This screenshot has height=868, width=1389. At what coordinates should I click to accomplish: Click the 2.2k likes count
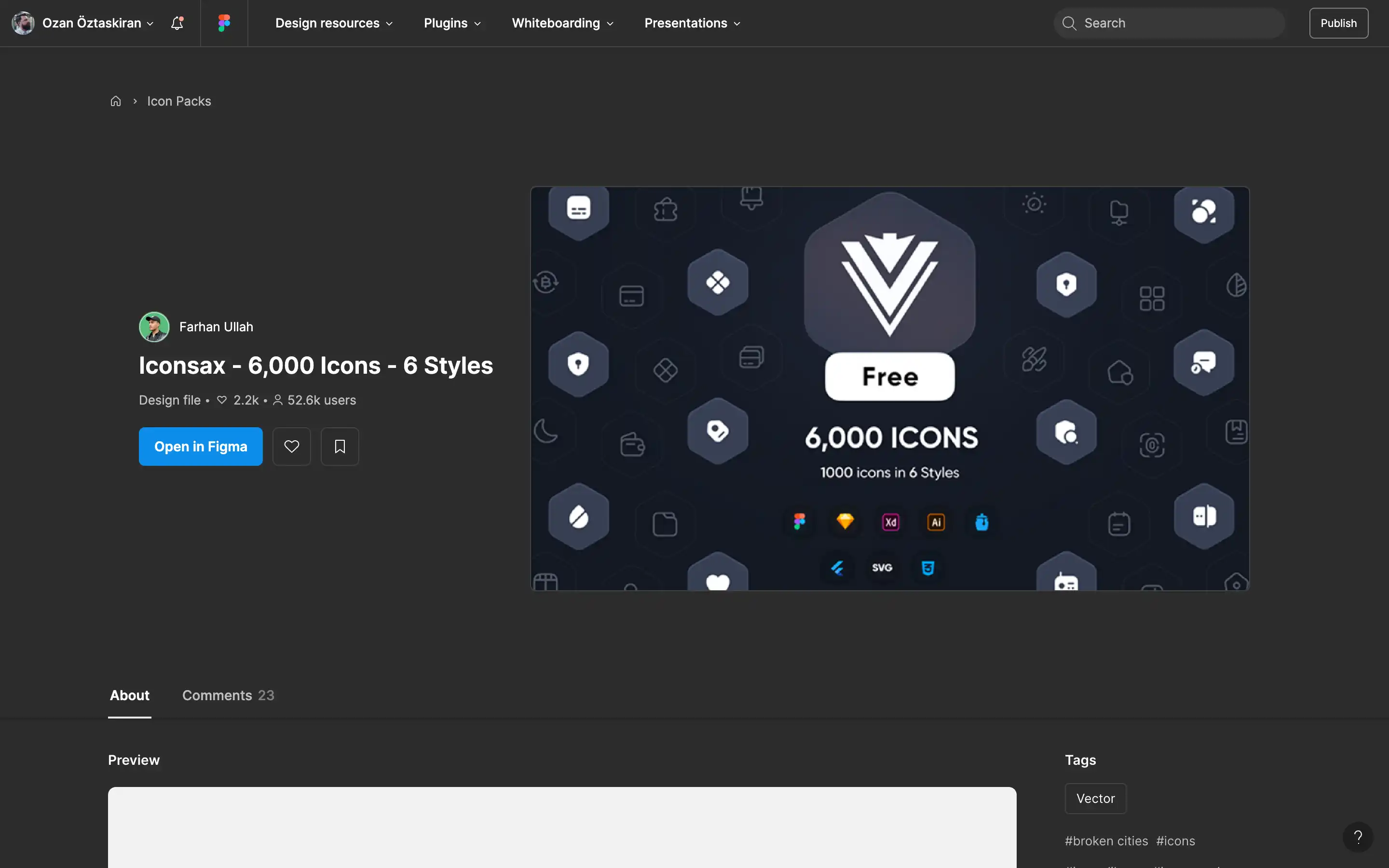click(238, 400)
